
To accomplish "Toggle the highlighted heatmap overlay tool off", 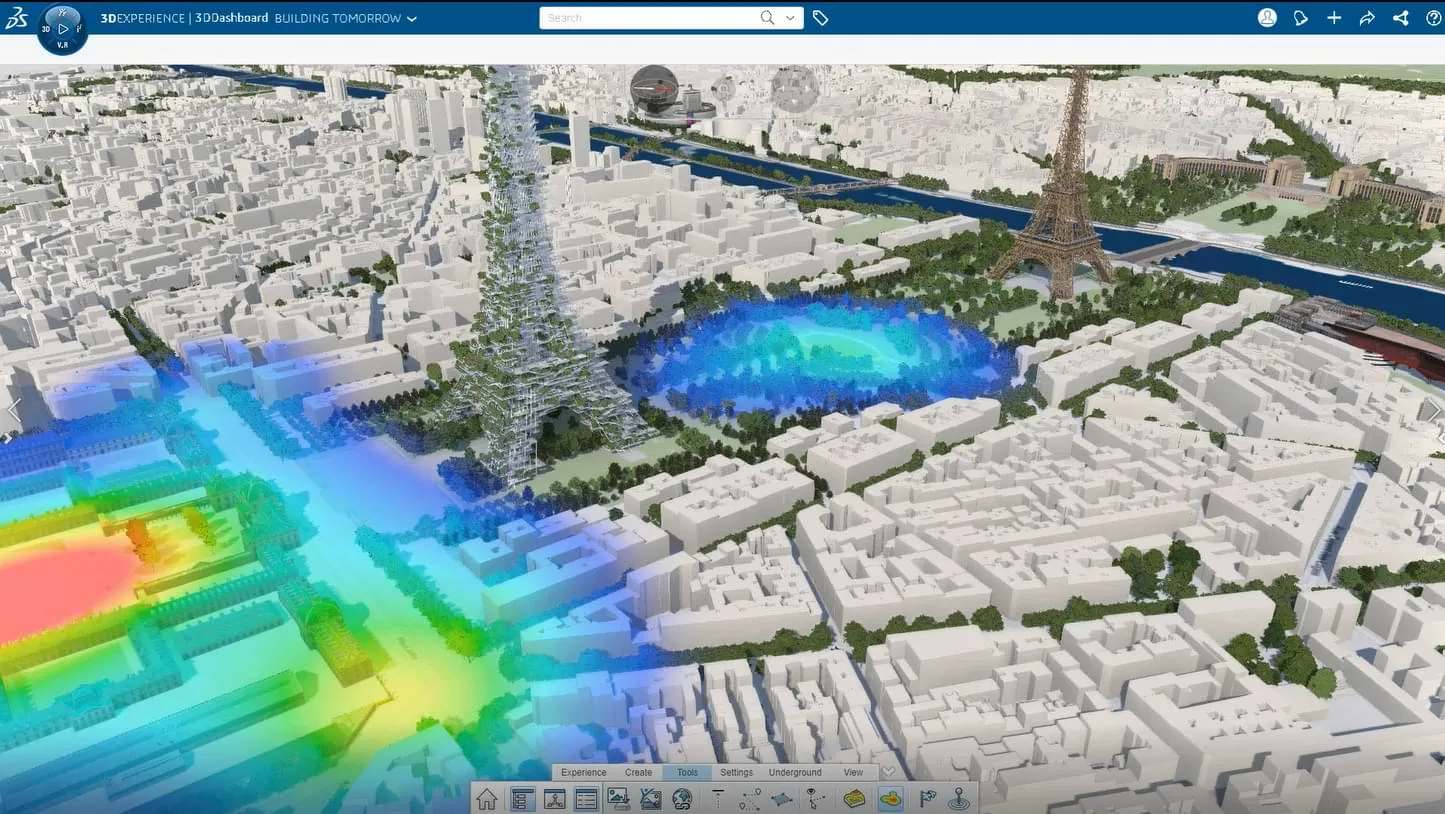I will 891,798.
